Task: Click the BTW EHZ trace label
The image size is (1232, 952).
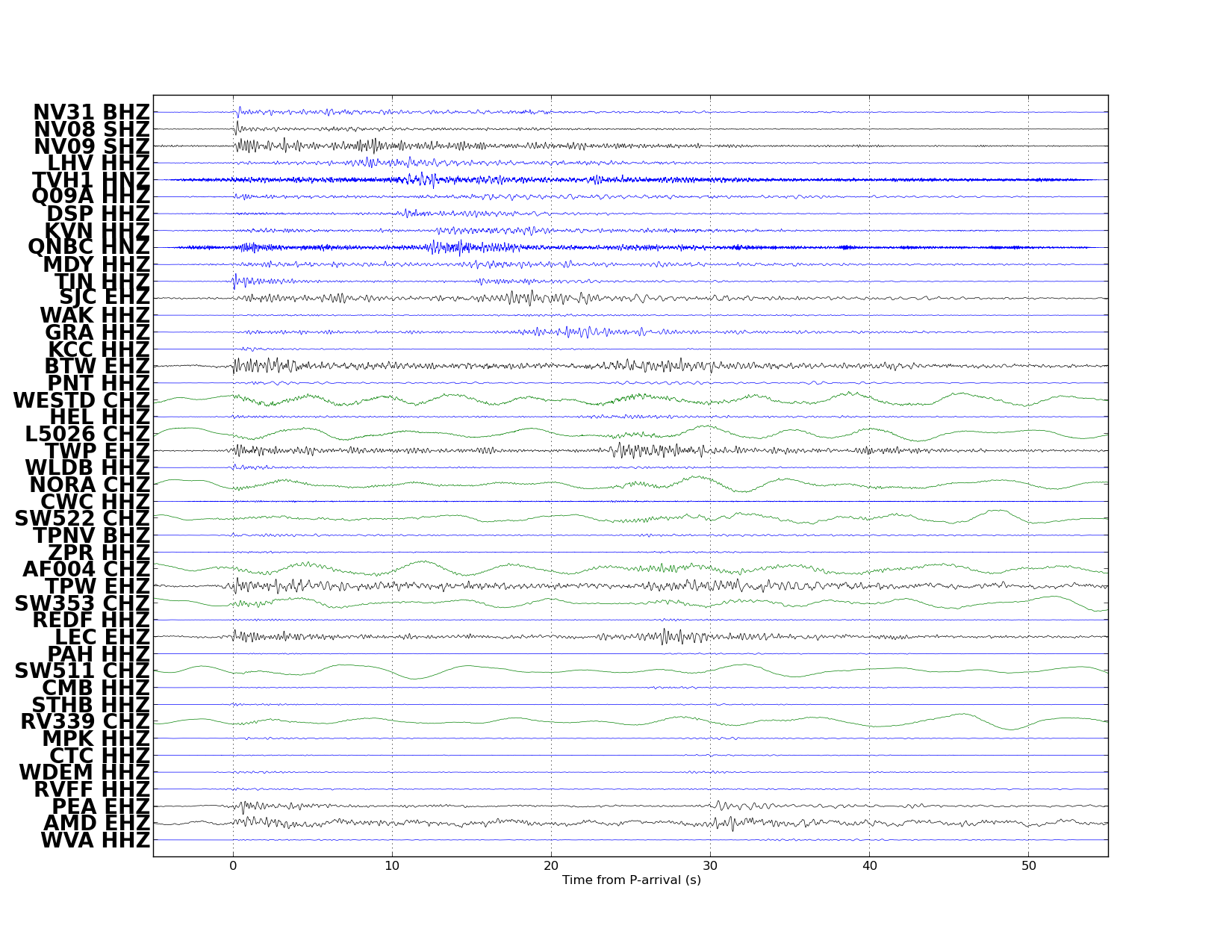Action: coord(97,367)
